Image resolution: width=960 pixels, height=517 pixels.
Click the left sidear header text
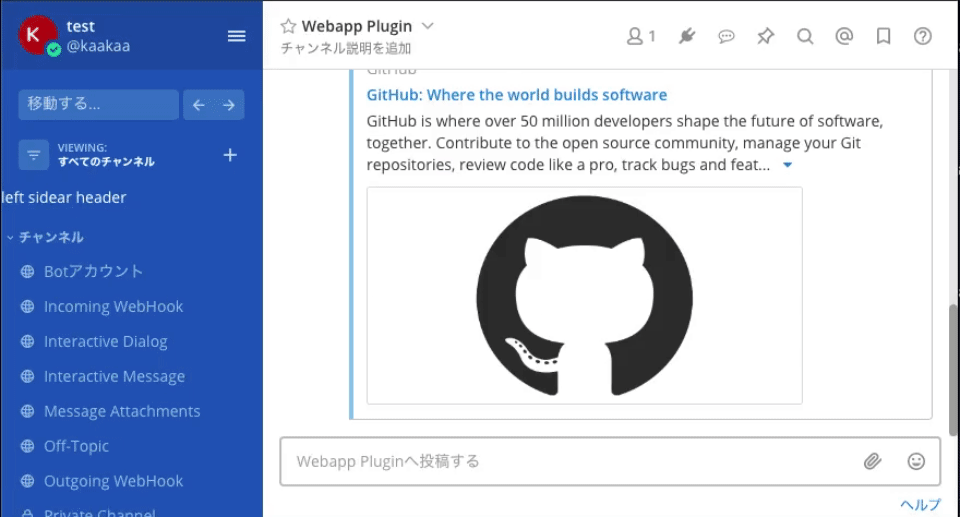point(64,197)
